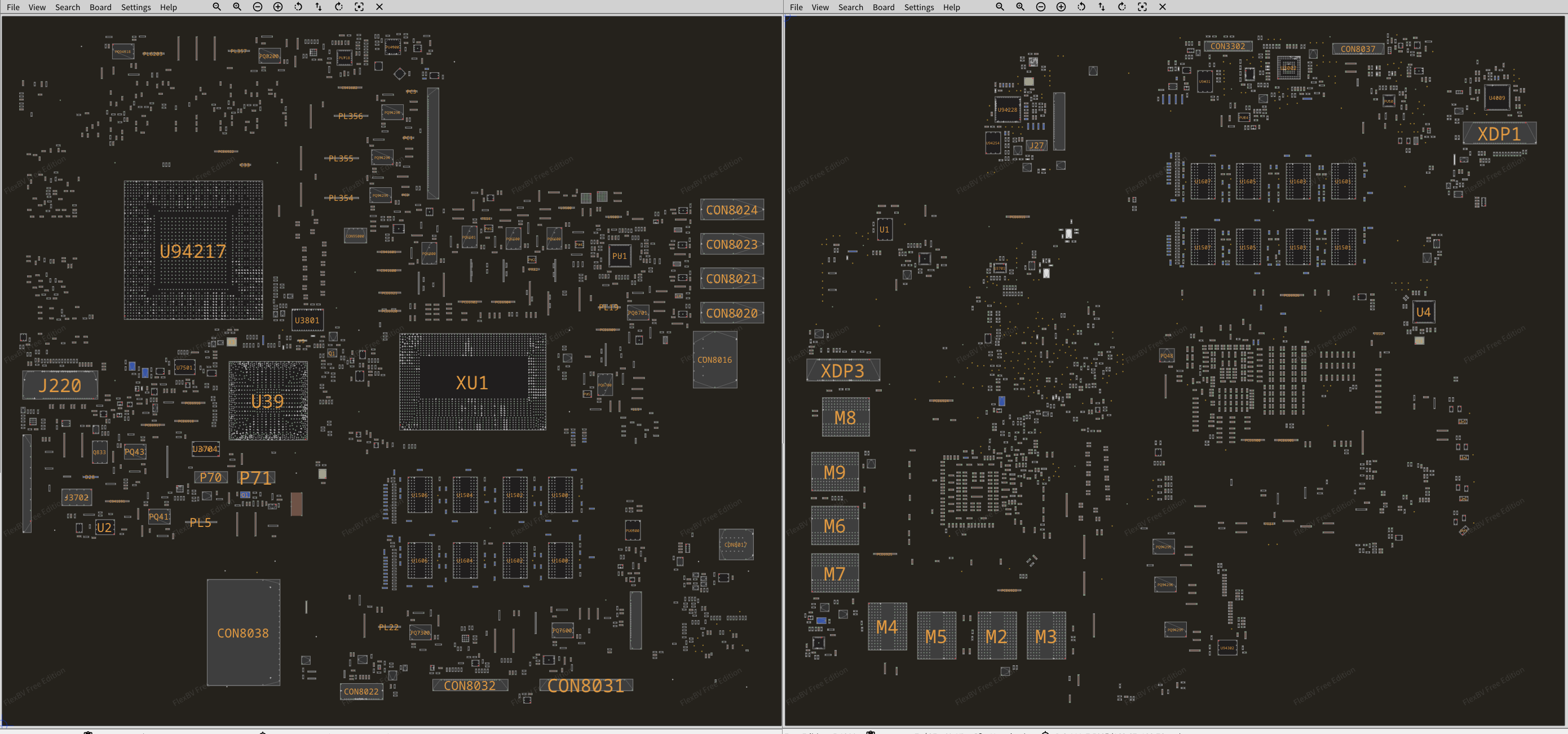The height and width of the screenshot is (734, 1568).
Task: Click the circled plus zoom-in icon in left window
Action: point(277,7)
